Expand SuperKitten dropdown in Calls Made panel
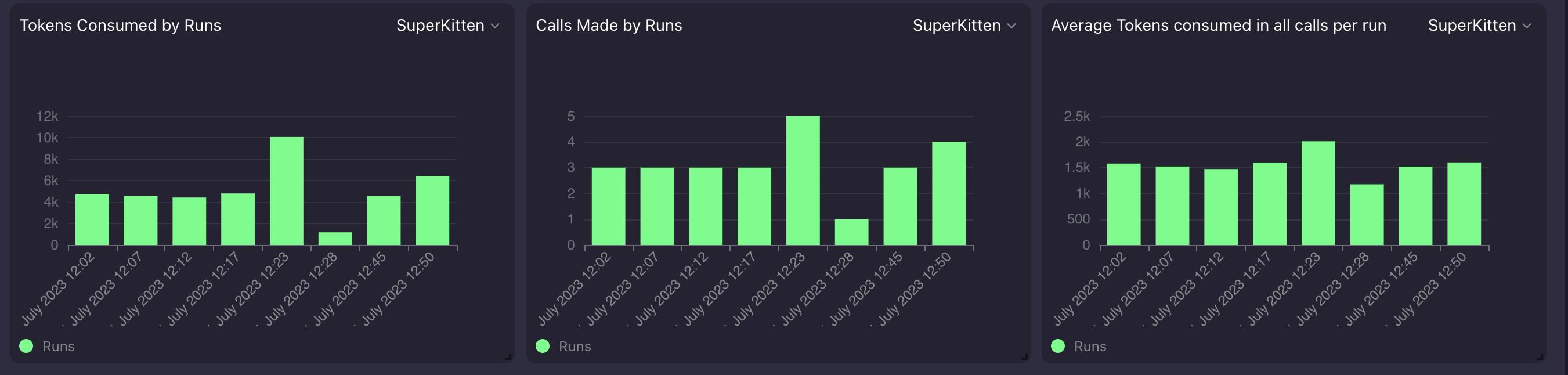 click(963, 26)
